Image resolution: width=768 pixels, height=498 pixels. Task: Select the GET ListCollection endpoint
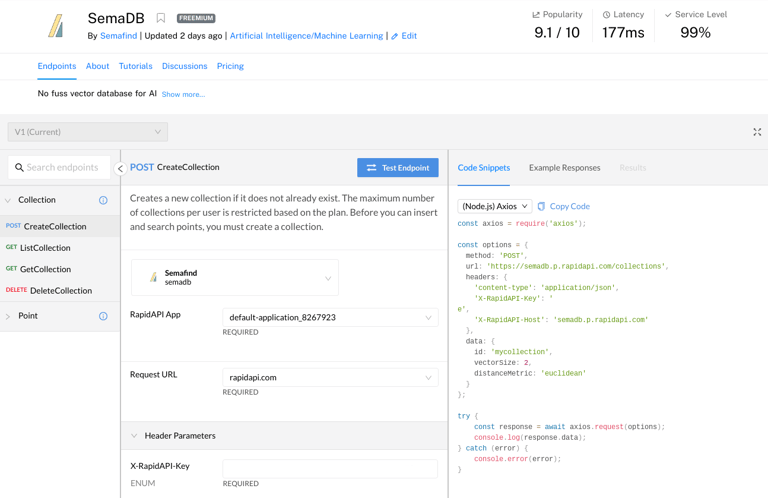pos(60,248)
